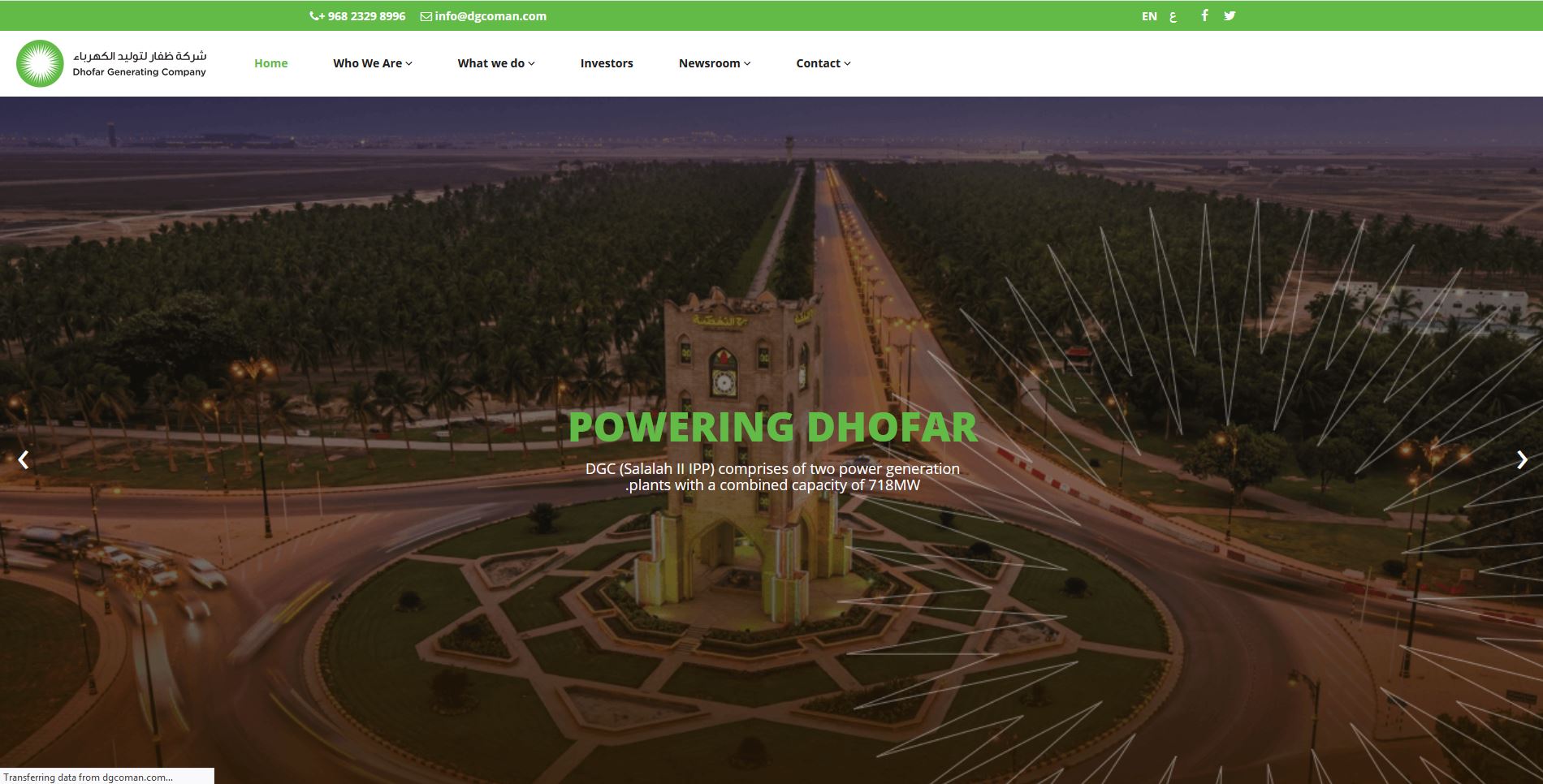Open the Twitter icon link
The height and width of the screenshot is (784, 1543).
(1230, 15)
